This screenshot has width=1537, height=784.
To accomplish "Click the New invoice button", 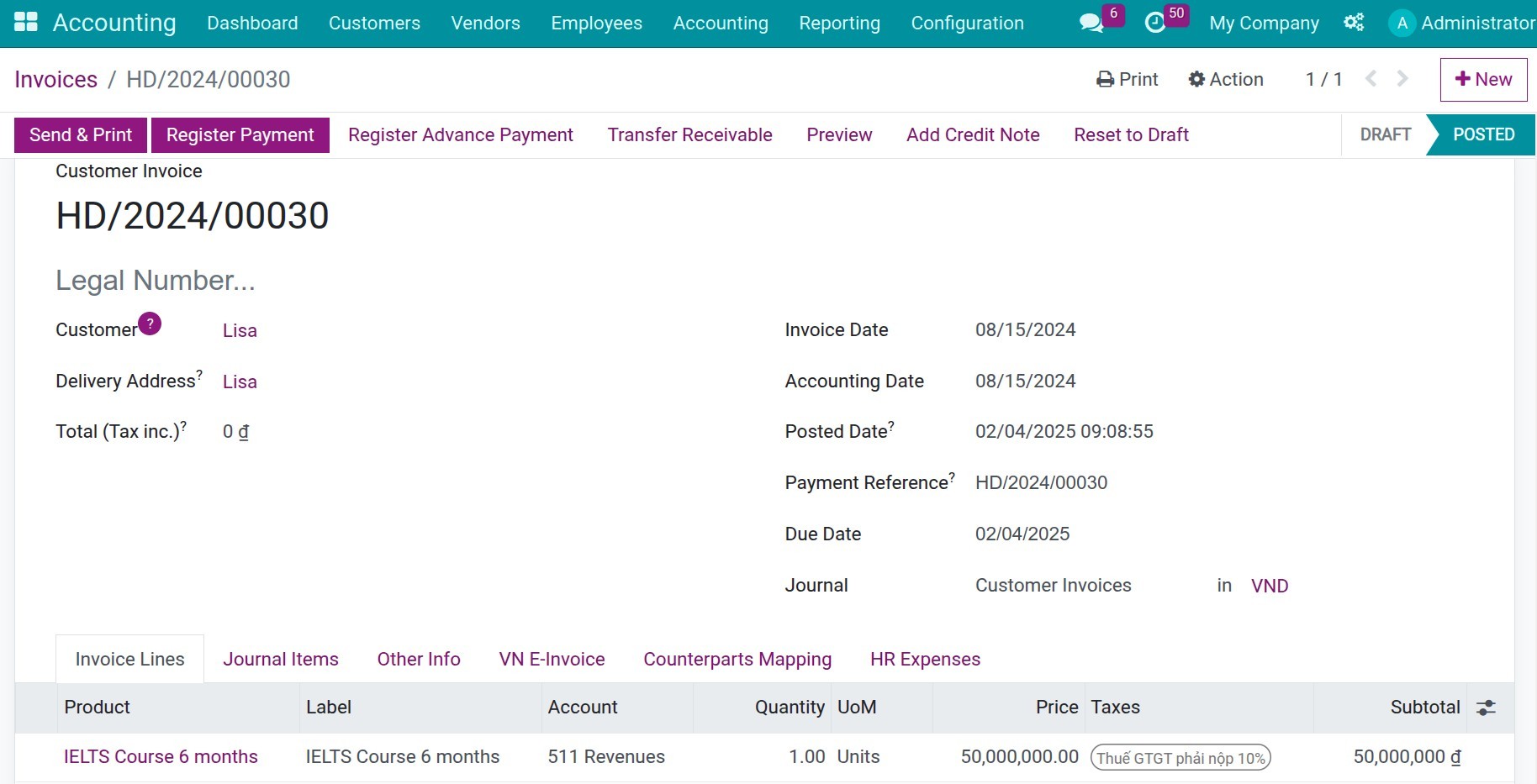I will [1483, 79].
